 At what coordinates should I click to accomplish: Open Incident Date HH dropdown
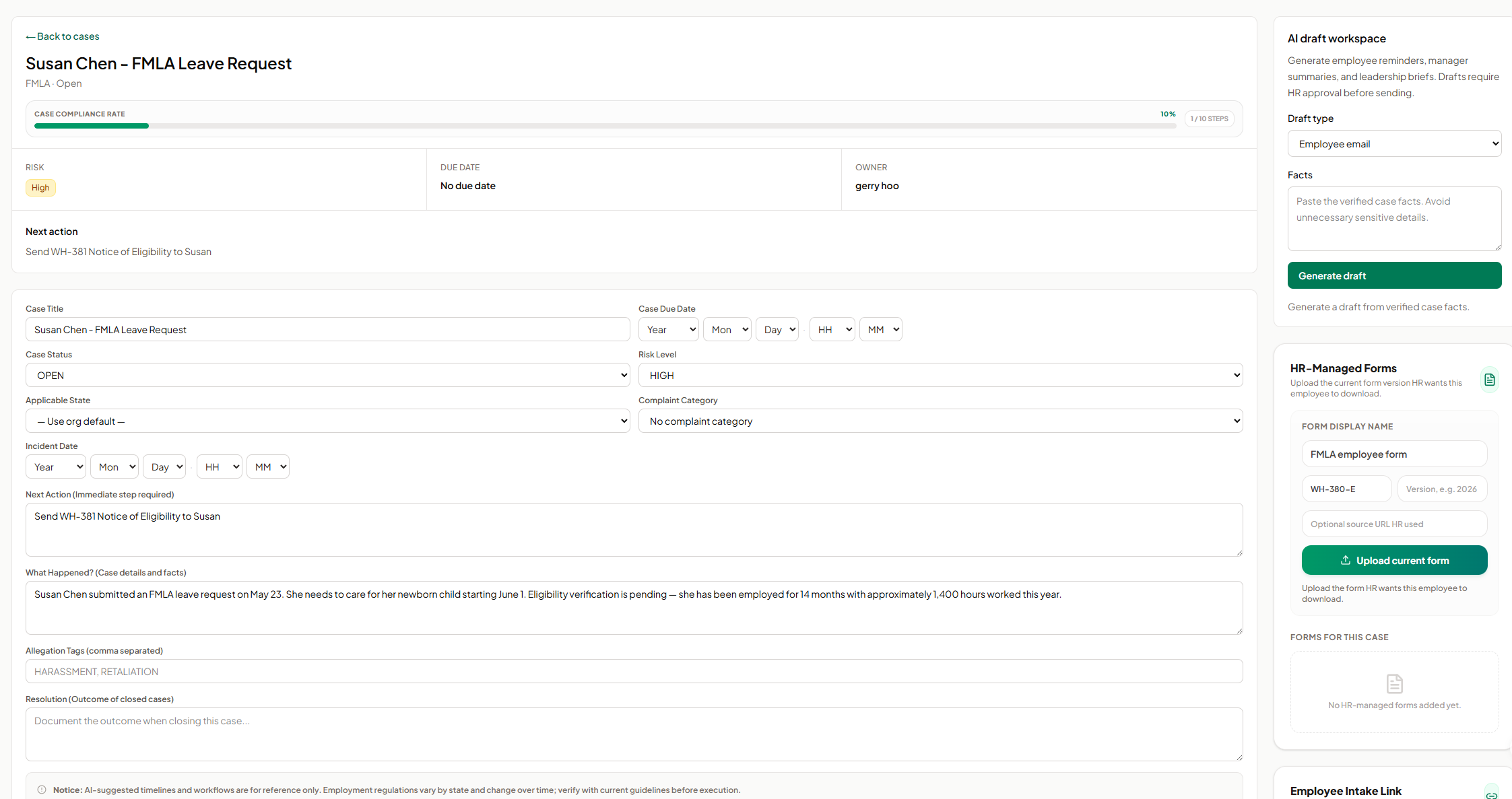[219, 466]
